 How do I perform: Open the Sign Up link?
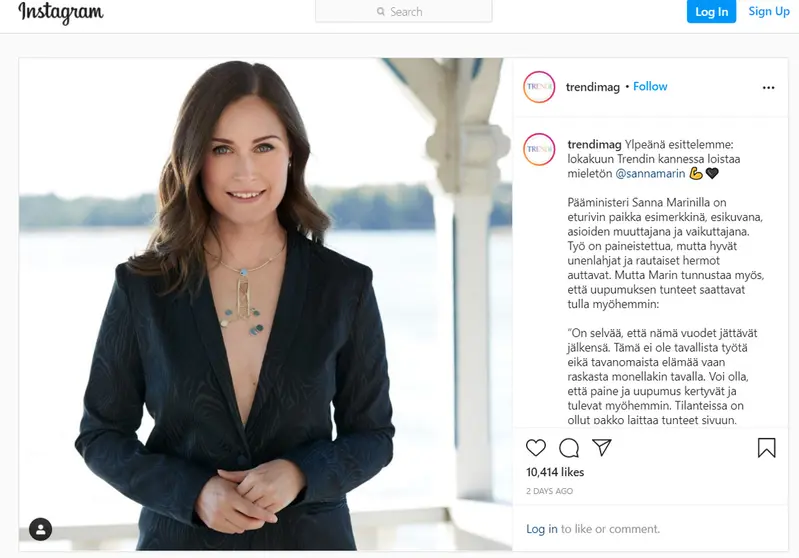769,11
